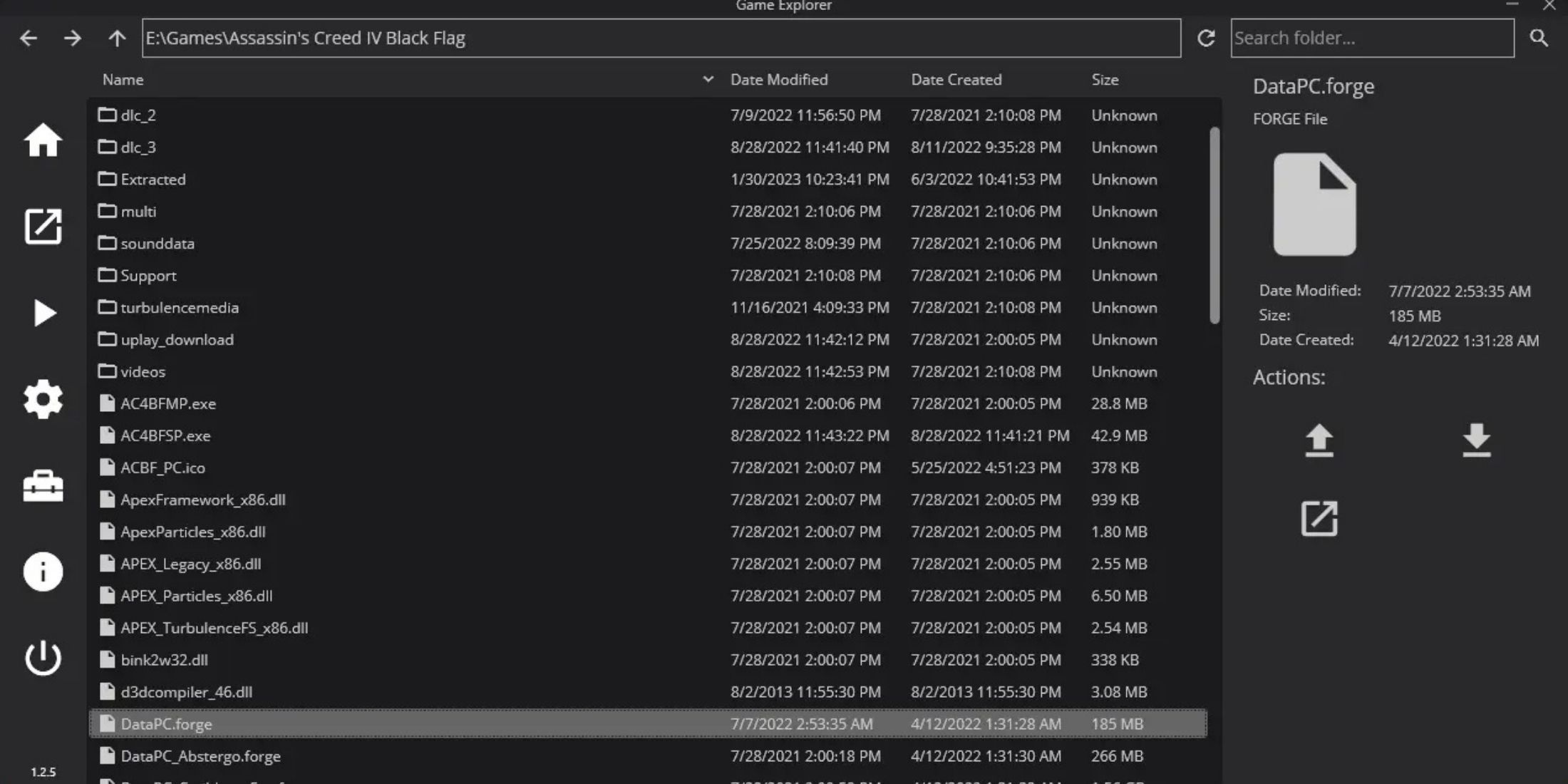Image resolution: width=1568 pixels, height=784 pixels.
Task: Select DataPC_Abstergo.forge file
Action: pos(200,756)
